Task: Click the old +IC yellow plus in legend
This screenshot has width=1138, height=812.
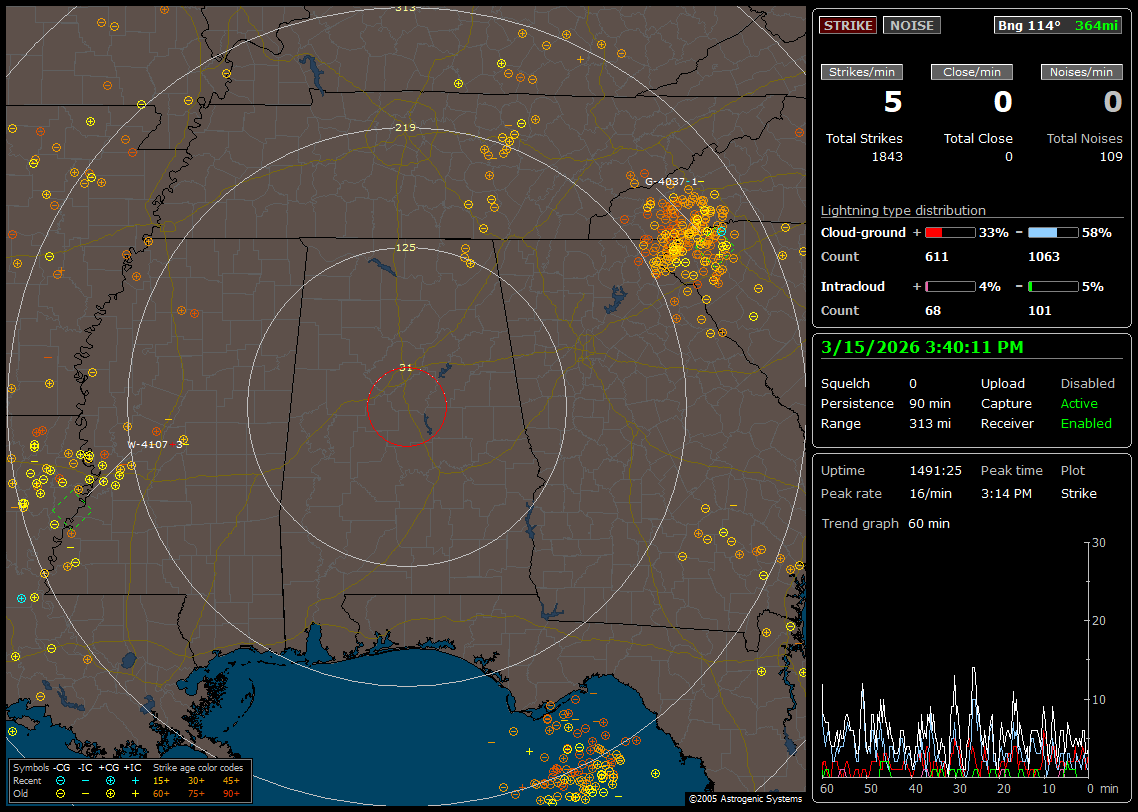Action: (135, 793)
